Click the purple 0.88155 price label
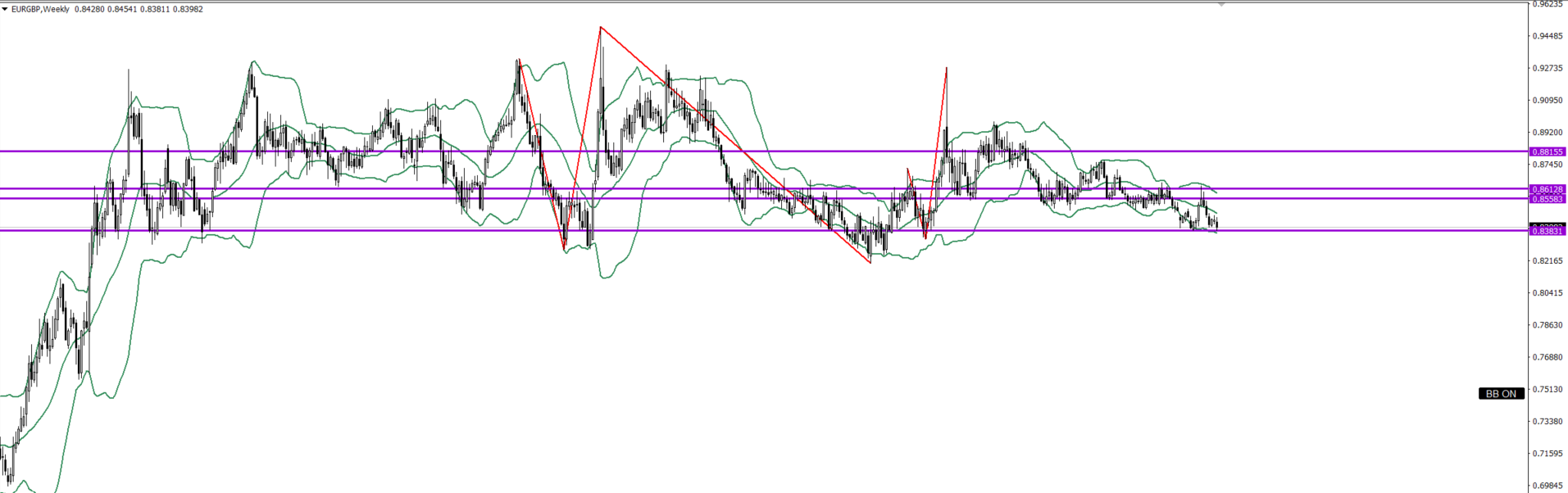The image size is (1568, 493). point(1548,152)
